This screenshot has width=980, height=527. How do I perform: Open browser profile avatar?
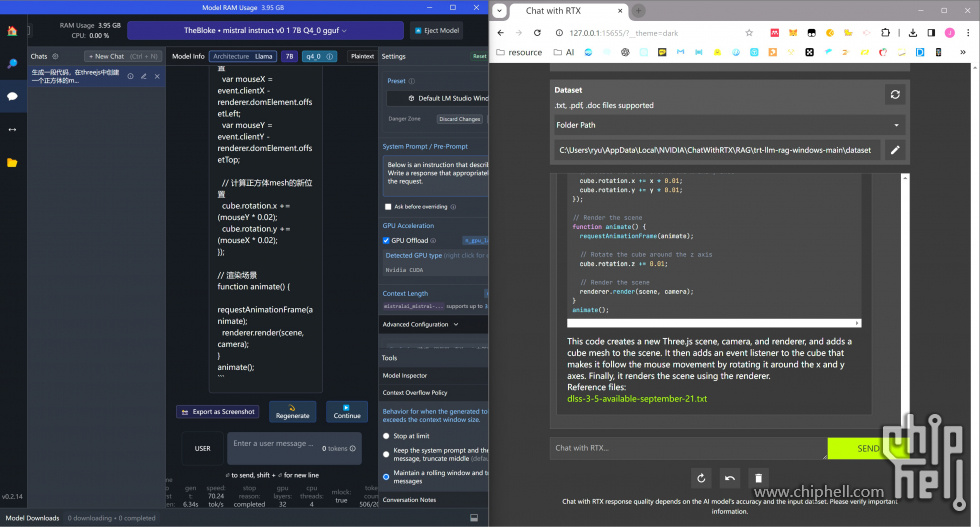[x=949, y=33]
